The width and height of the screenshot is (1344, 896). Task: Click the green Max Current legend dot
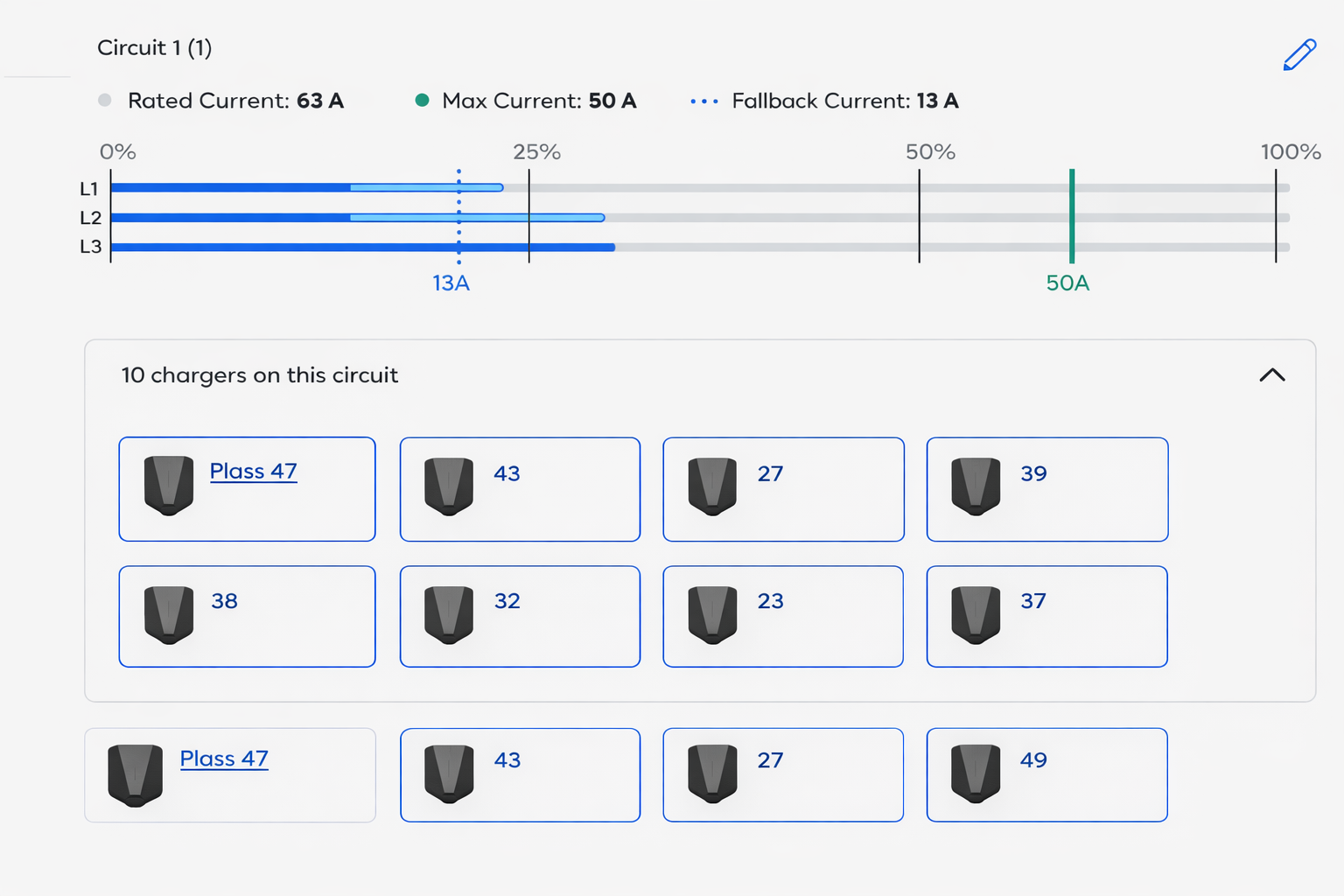click(422, 101)
